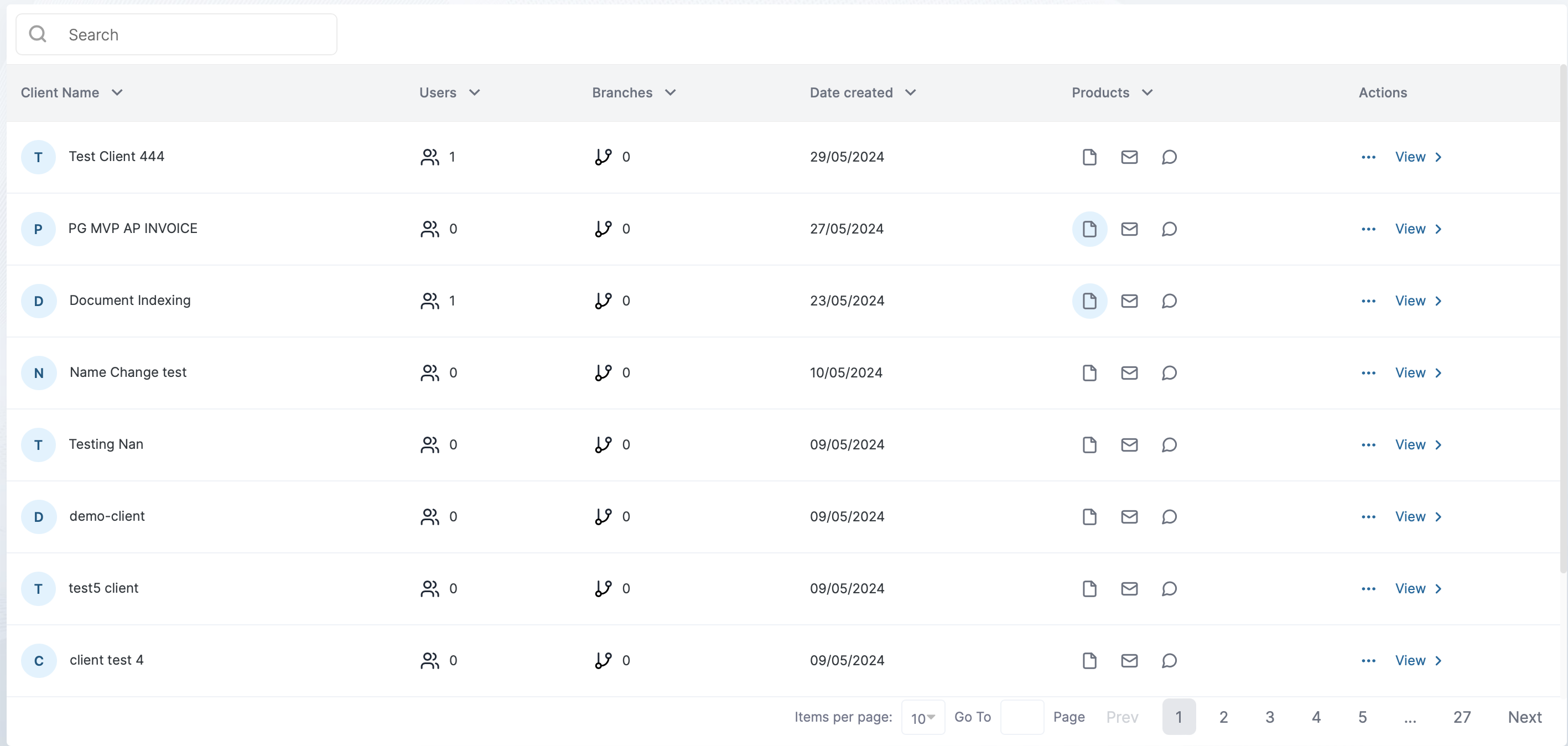Sort by Client Name column chevron
1568x746 pixels.
tap(117, 92)
